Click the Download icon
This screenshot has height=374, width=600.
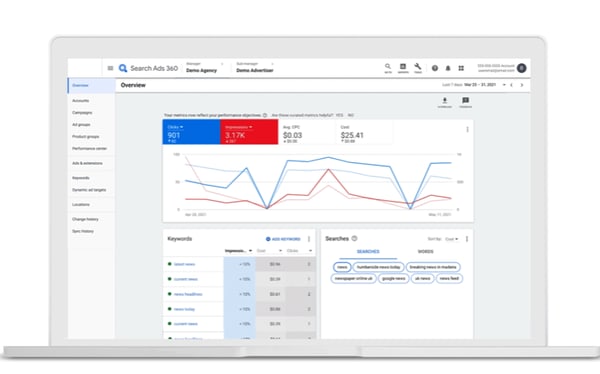click(x=445, y=102)
